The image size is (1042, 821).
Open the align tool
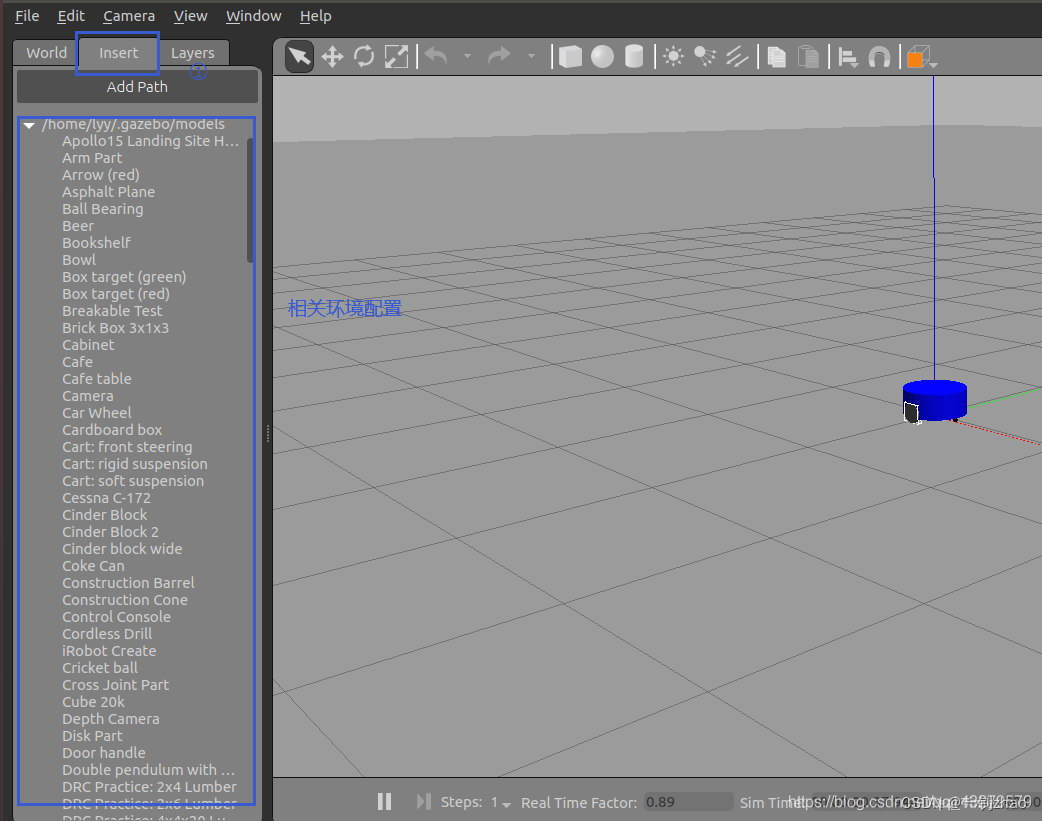(x=848, y=57)
